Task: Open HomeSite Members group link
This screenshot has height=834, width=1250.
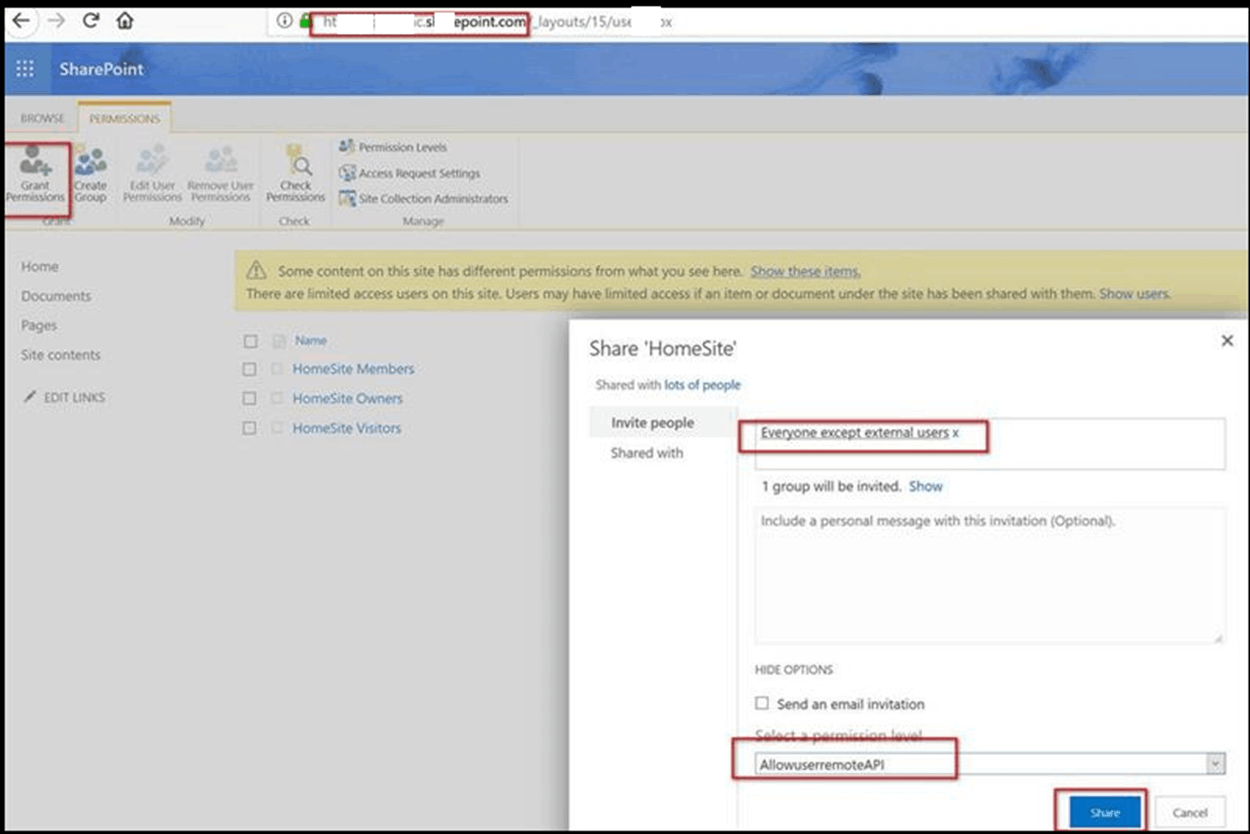Action: pos(353,369)
